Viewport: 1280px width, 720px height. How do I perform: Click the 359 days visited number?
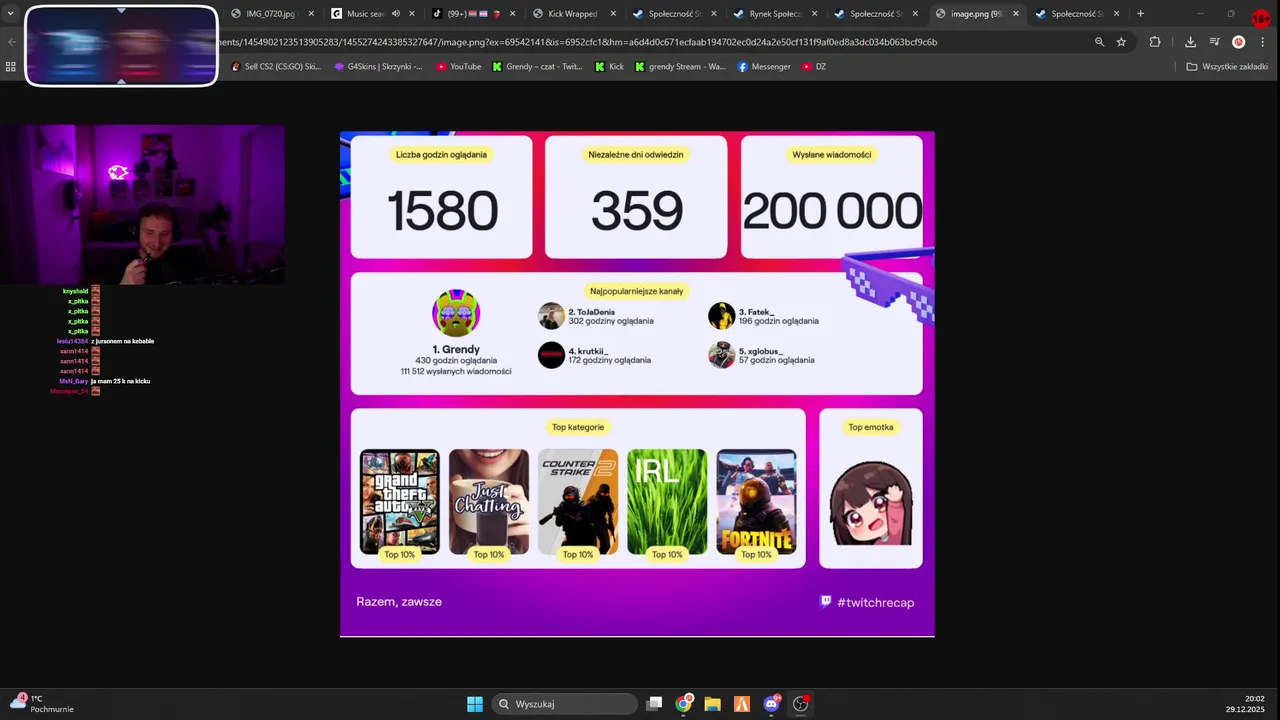pos(636,211)
